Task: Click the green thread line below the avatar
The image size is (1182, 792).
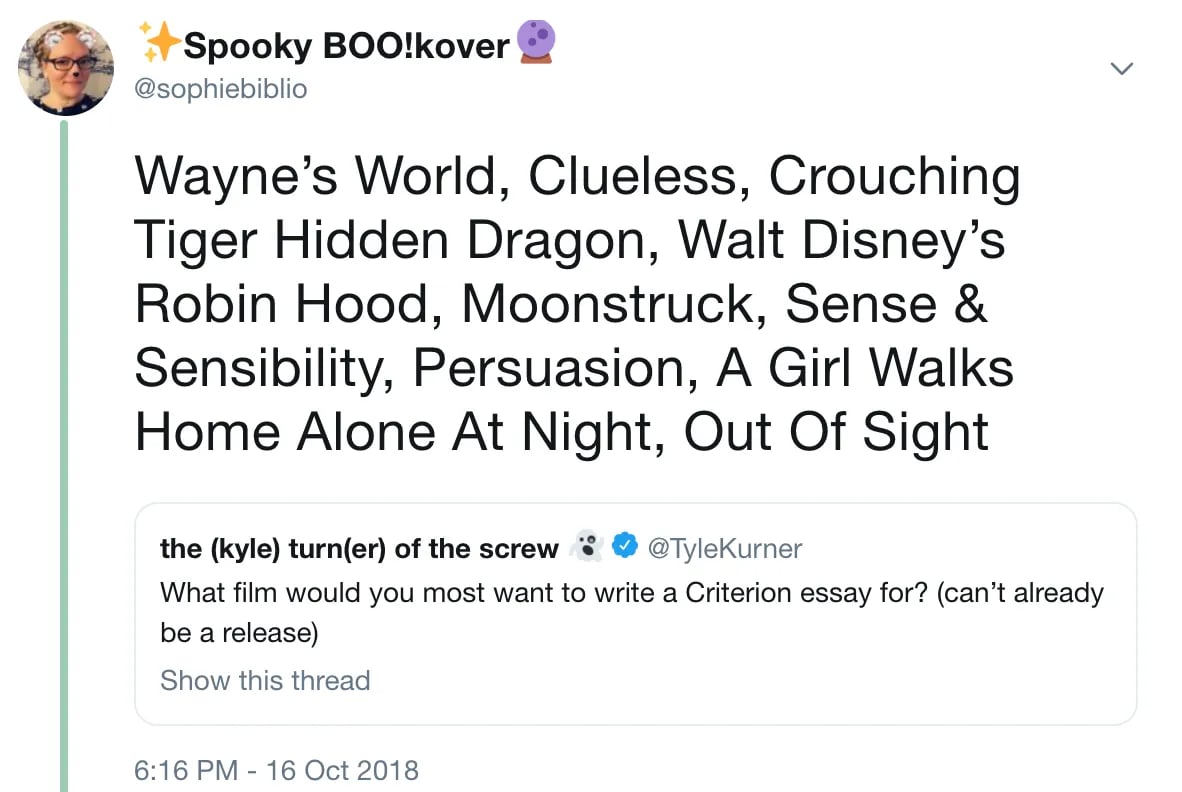Action: pos(65,450)
